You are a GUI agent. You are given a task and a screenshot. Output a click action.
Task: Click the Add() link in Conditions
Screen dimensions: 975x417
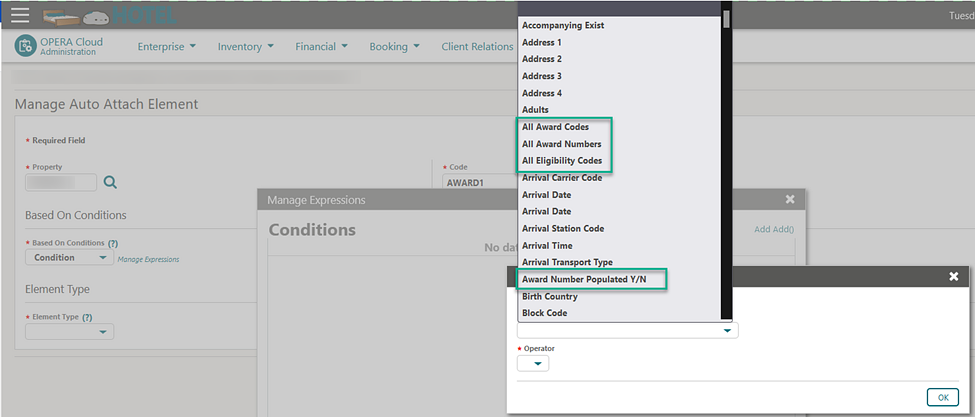pos(783,229)
